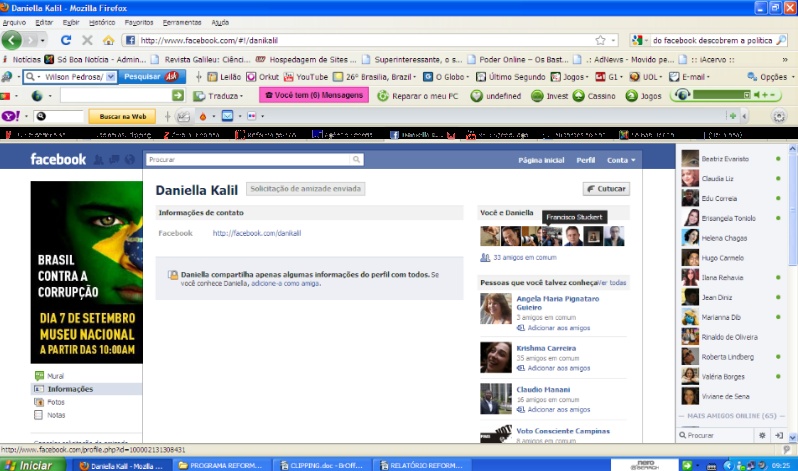Open Angela Maria Pignataro profile thumbnail
The height and width of the screenshot is (471, 798).
tap(495, 309)
